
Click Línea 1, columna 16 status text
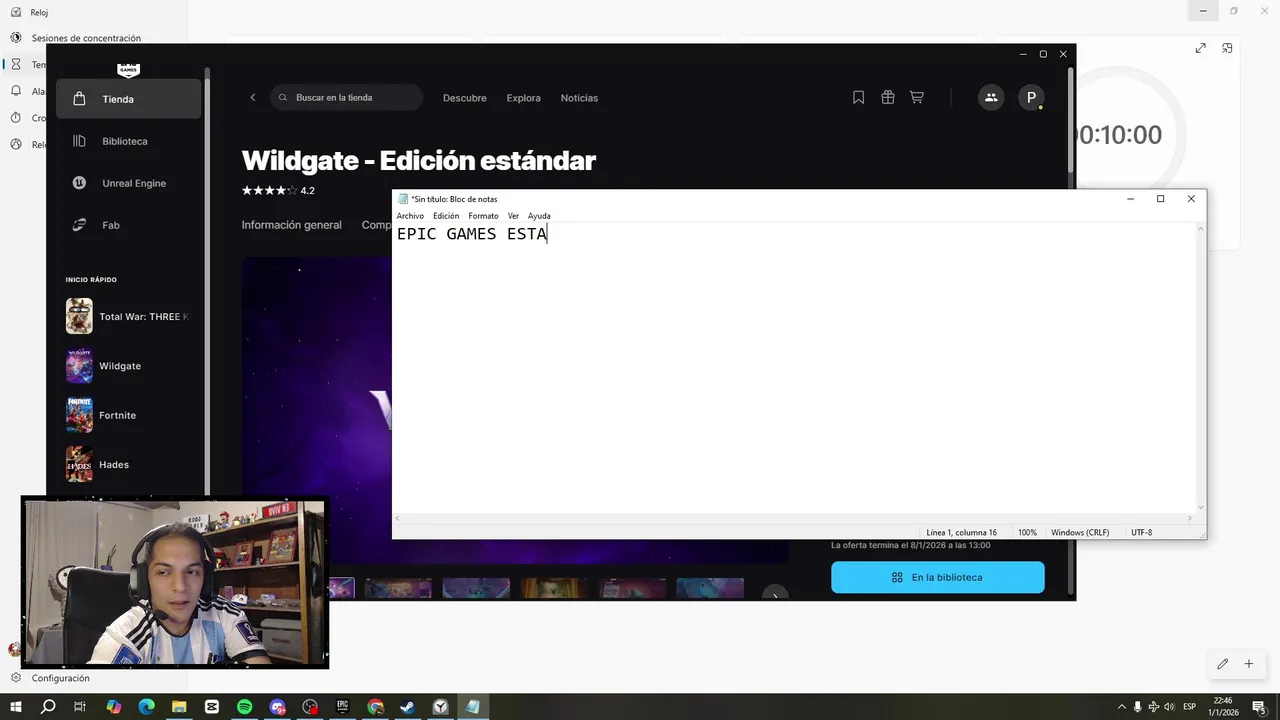point(961,533)
